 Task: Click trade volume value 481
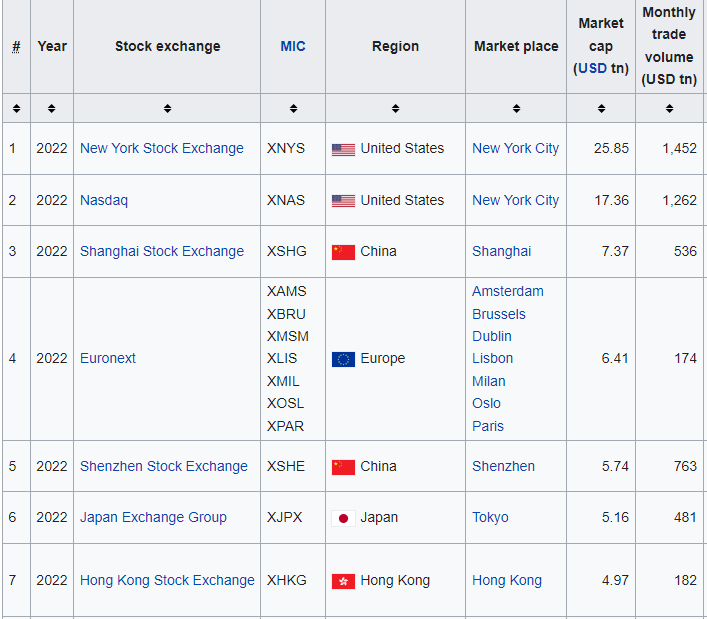pyautogui.click(x=685, y=517)
